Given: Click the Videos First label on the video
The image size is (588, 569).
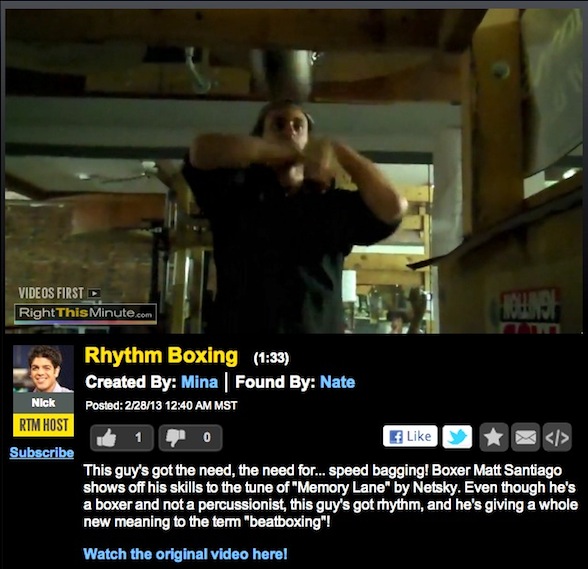Looking at the screenshot, I should tap(51, 293).
